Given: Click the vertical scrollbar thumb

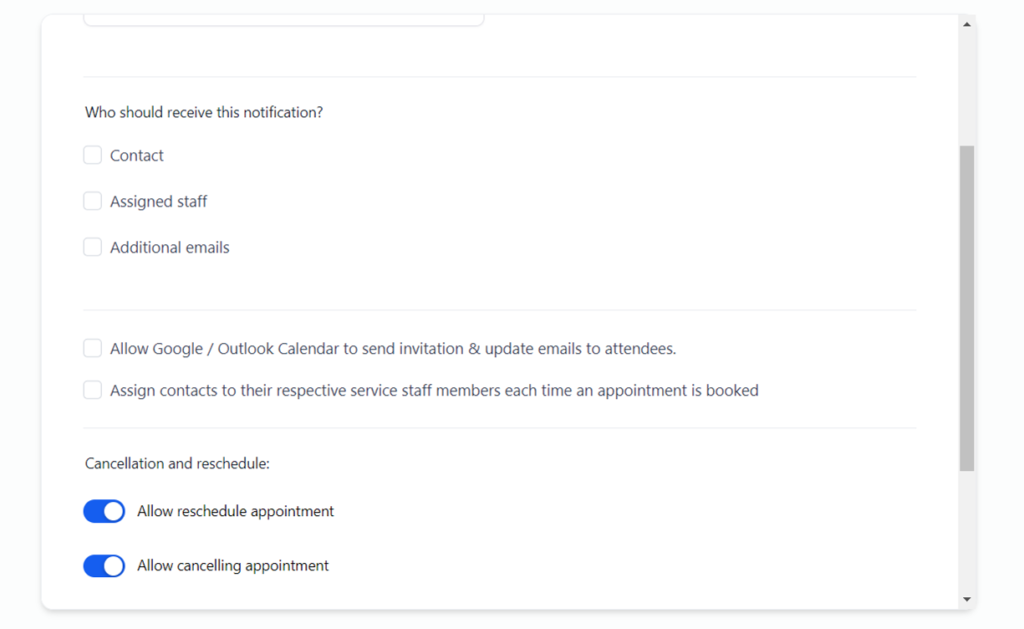Looking at the screenshot, I should click(x=966, y=307).
